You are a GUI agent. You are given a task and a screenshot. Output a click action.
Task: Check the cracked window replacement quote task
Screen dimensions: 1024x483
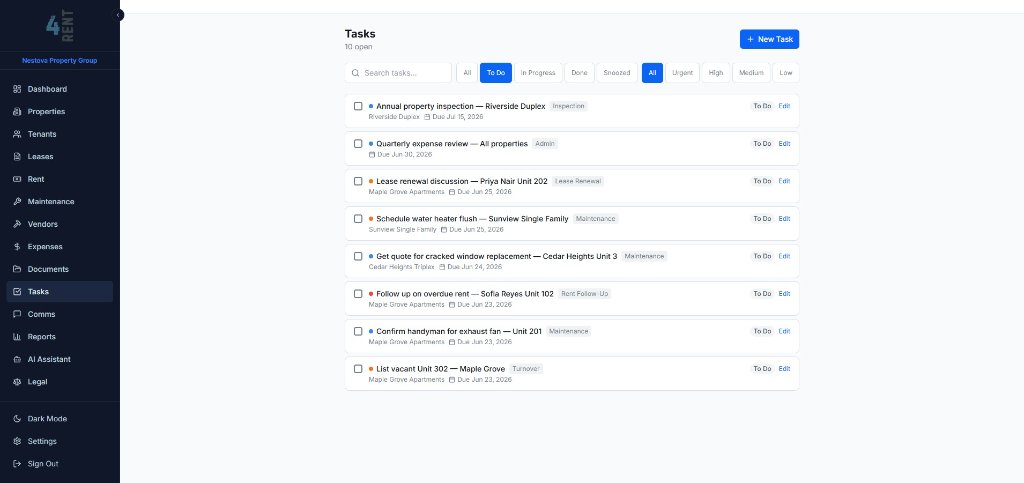tap(358, 257)
